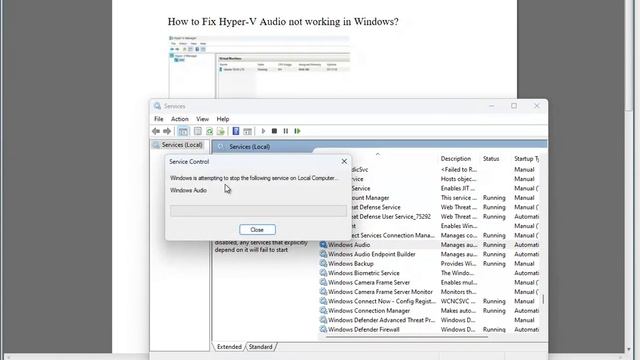This screenshot has height=360, width=640.
Task: Open the Action menu
Action: (180, 119)
